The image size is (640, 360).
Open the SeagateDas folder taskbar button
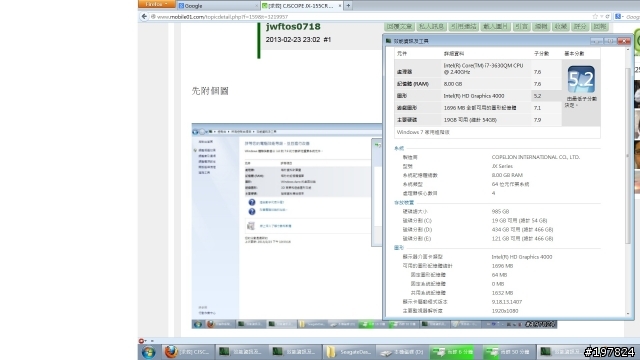[x=349, y=352]
